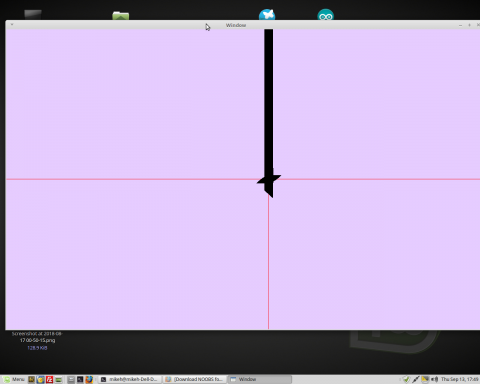
Task: Click the Window title bar text
Action: click(x=236, y=25)
